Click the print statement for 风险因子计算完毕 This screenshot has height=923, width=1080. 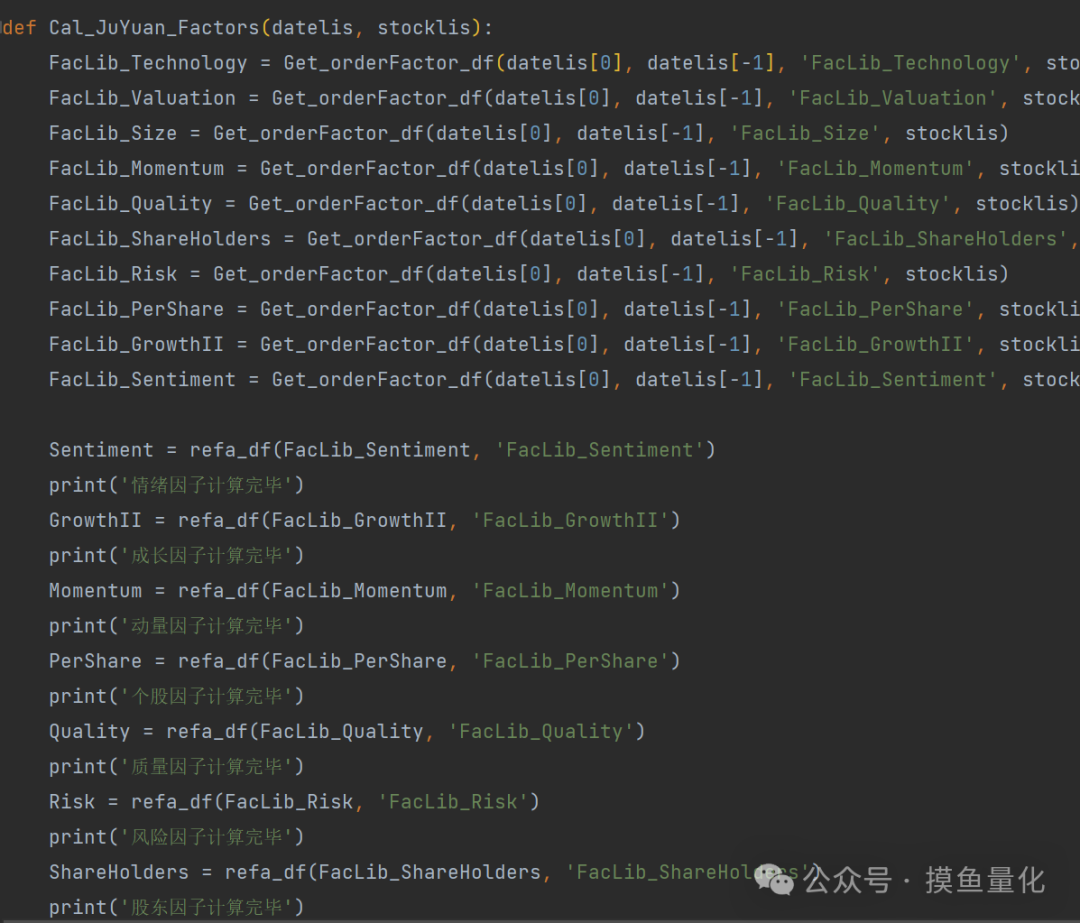pos(176,837)
